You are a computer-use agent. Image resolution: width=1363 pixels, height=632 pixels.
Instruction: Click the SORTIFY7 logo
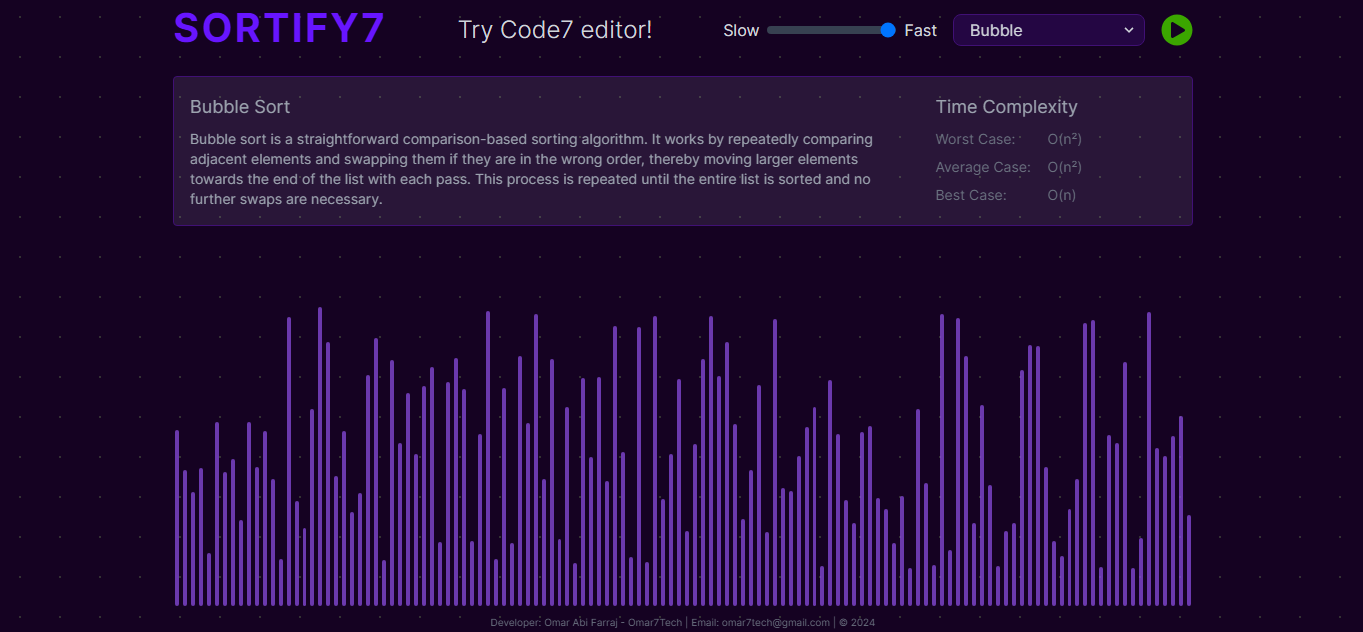point(279,28)
